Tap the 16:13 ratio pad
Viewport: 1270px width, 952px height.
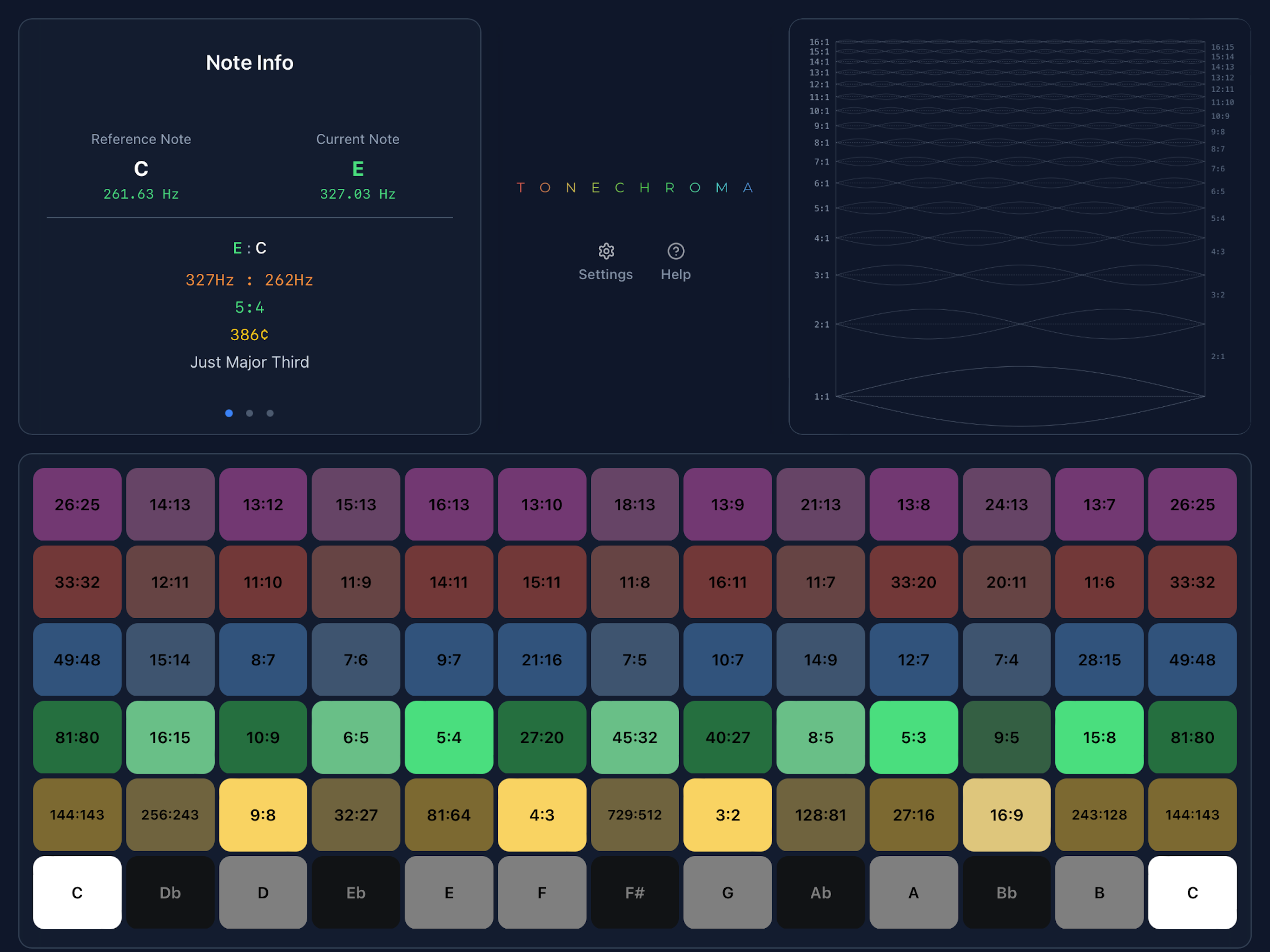(x=449, y=504)
